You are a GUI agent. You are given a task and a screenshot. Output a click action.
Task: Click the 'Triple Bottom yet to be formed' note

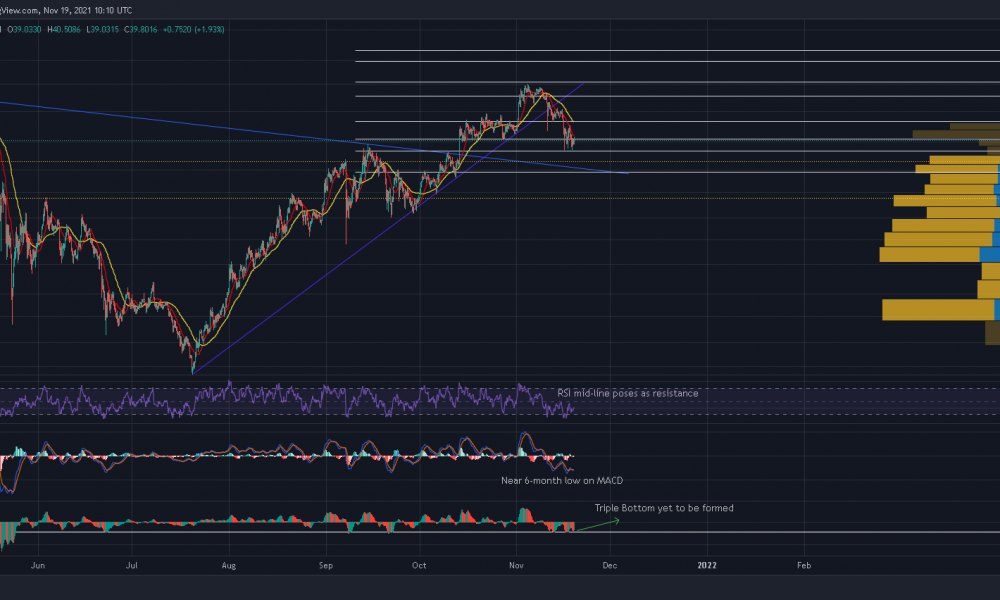[x=664, y=508]
